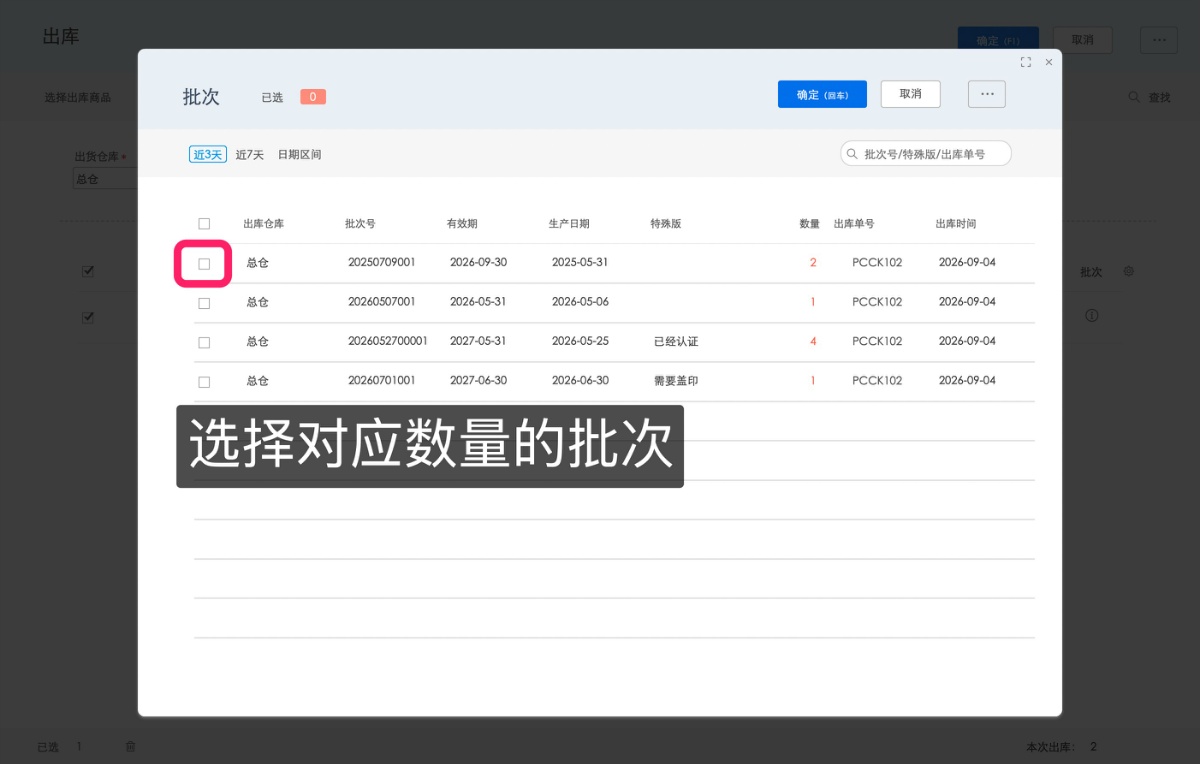
Task: Click 确定 button in background 出库 window
Action: (x=998, y=40)
